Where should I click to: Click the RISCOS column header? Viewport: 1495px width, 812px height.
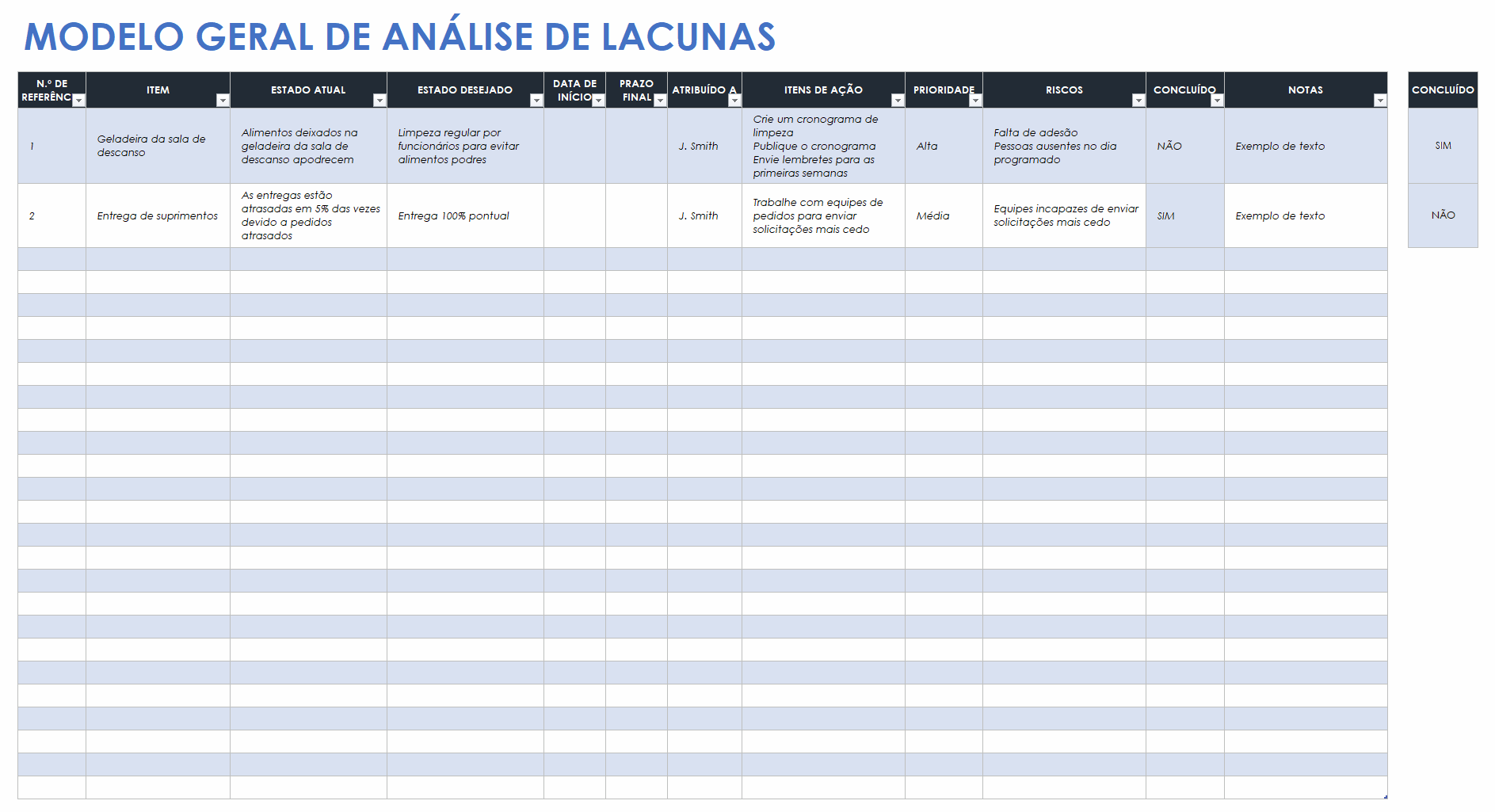(1064, 90)
